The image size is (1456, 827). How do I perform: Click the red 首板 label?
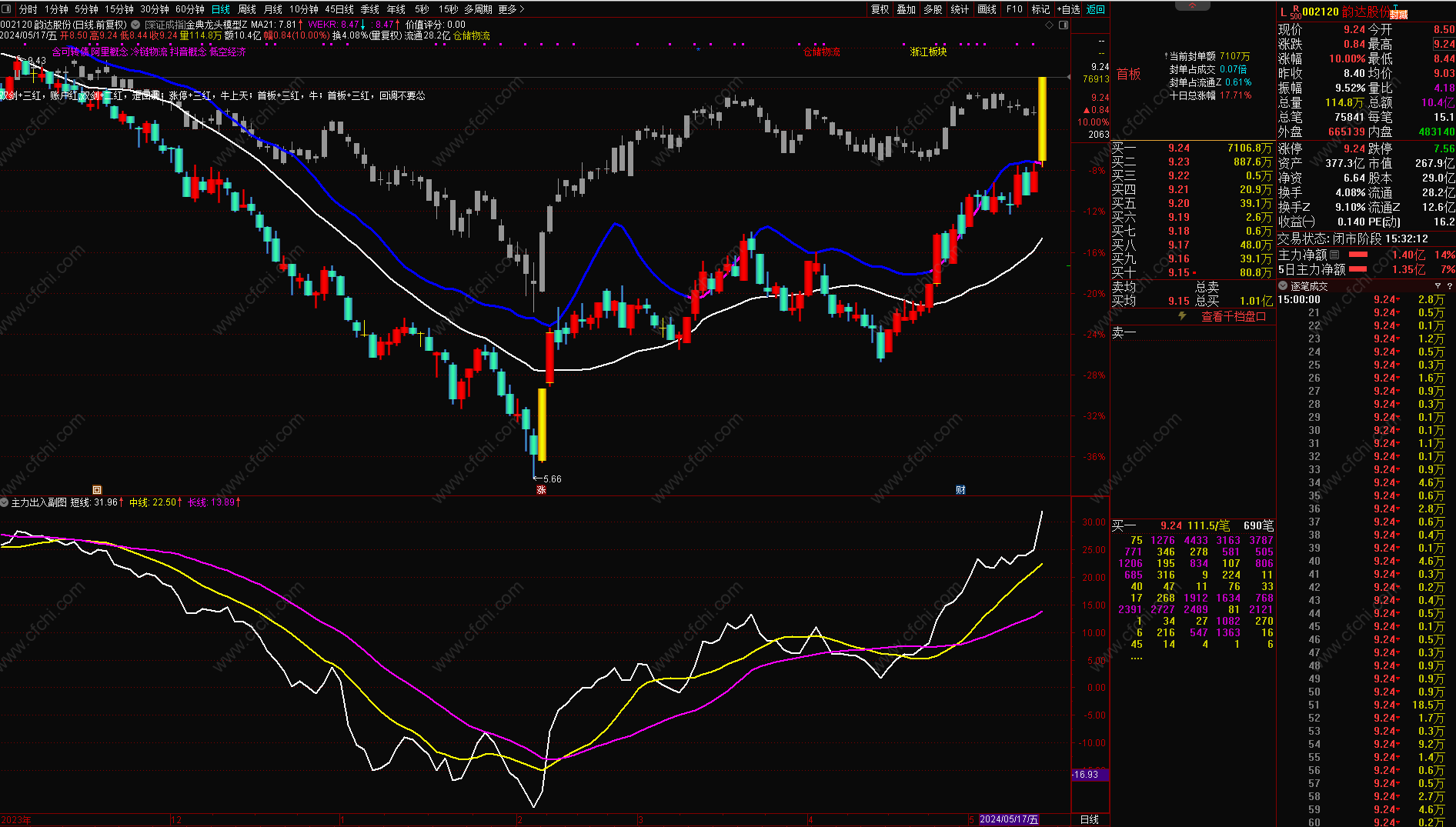coord(1128,75)
